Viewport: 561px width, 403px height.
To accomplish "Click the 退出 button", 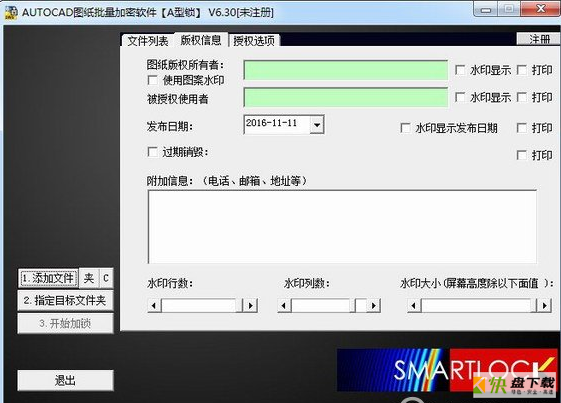I will point(65,380).
